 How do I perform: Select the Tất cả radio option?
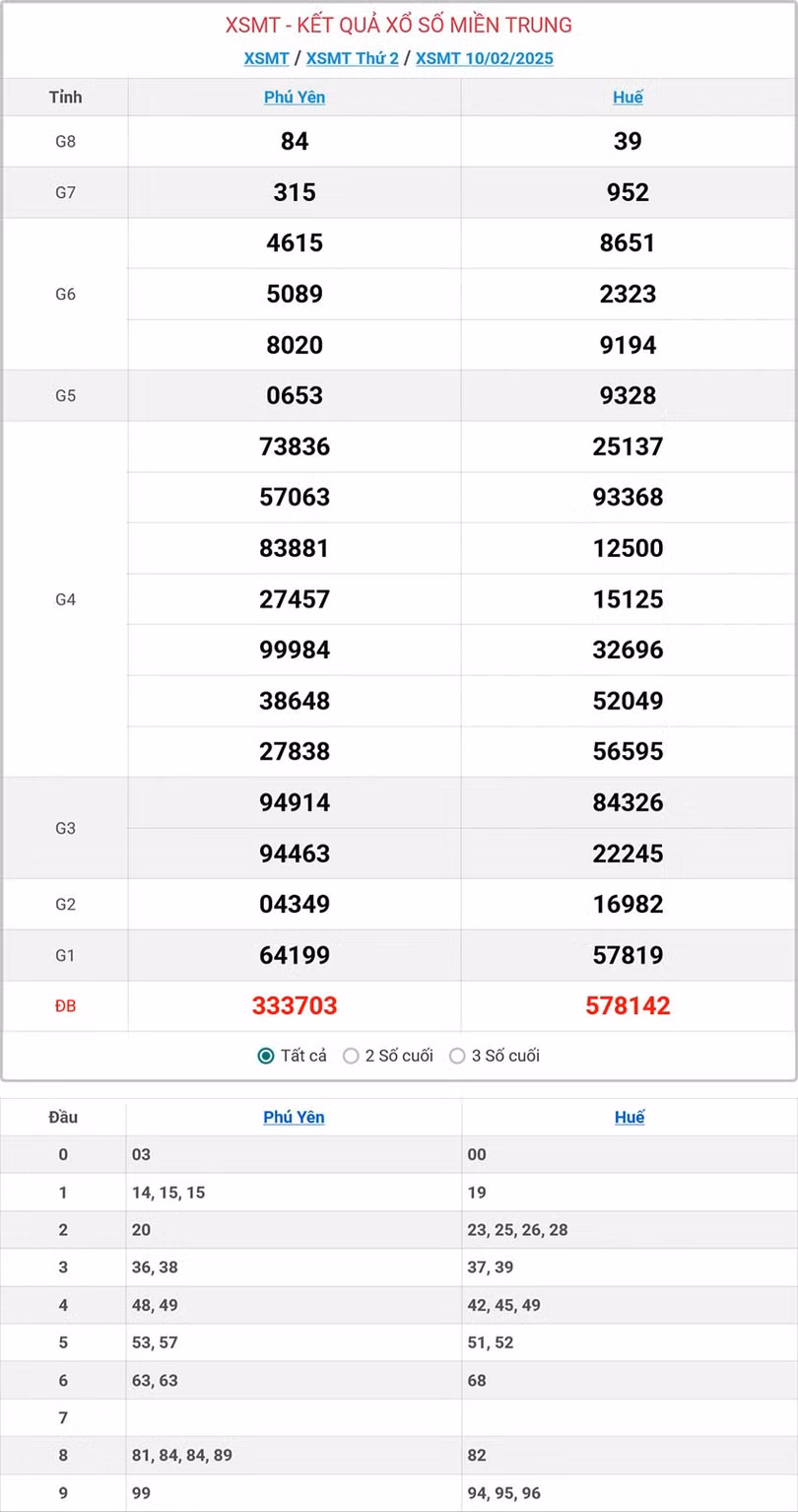[x=266, y=1056]
